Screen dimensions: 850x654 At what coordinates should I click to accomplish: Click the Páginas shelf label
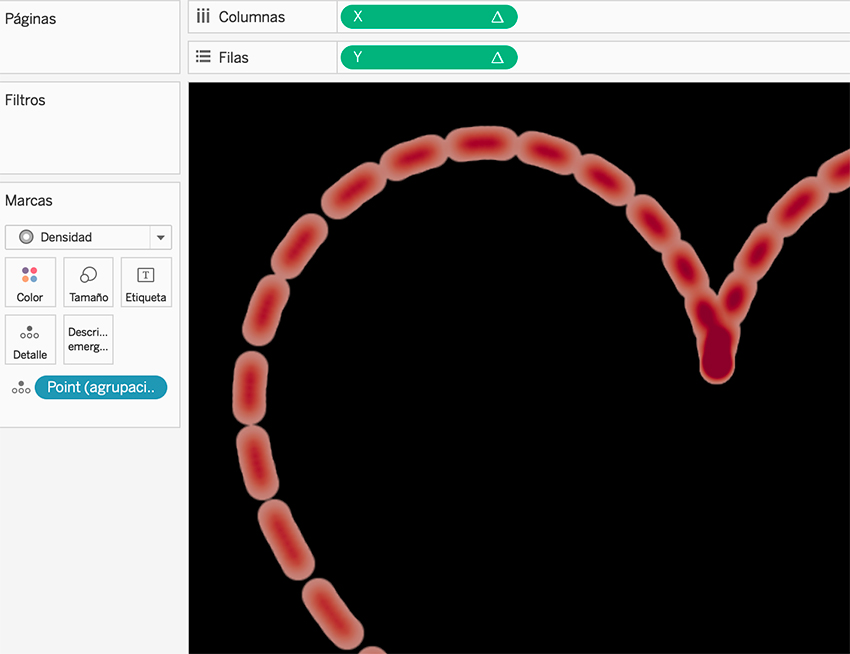[30, 19]
